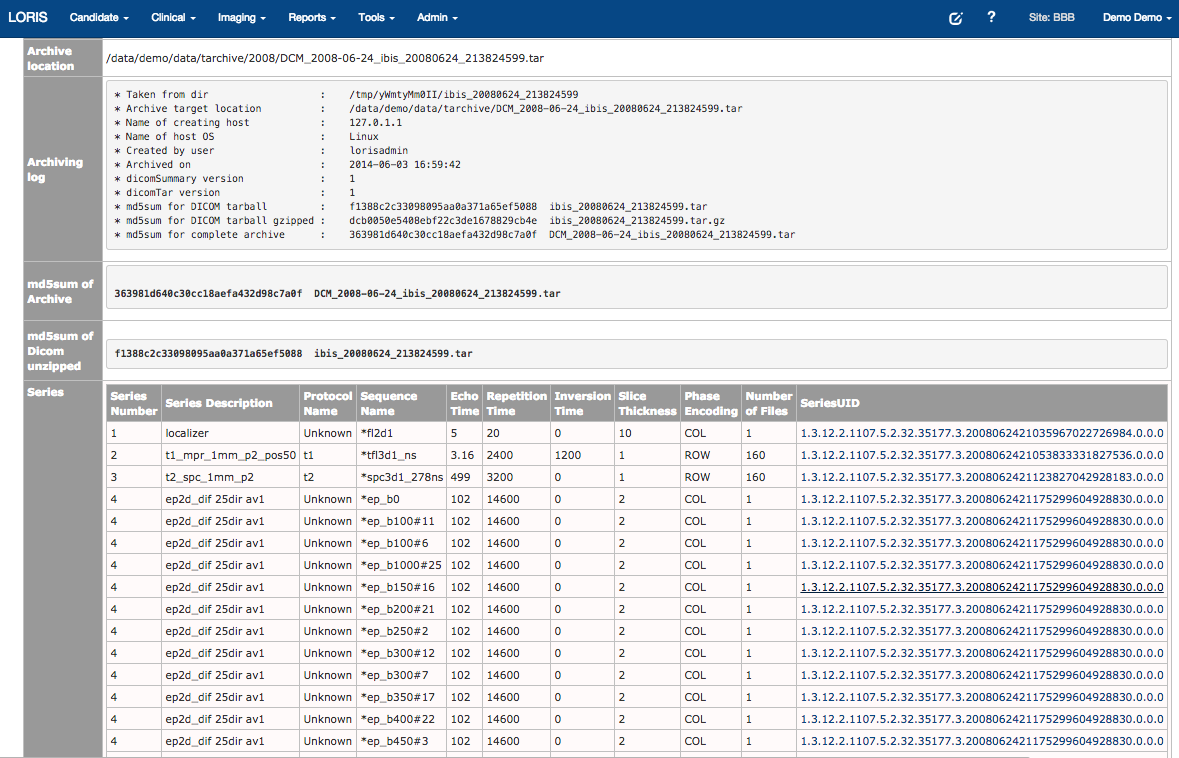Open the feedback edit icon in navbar
This screenshot has height=758, width=1179.
[955, 18]
